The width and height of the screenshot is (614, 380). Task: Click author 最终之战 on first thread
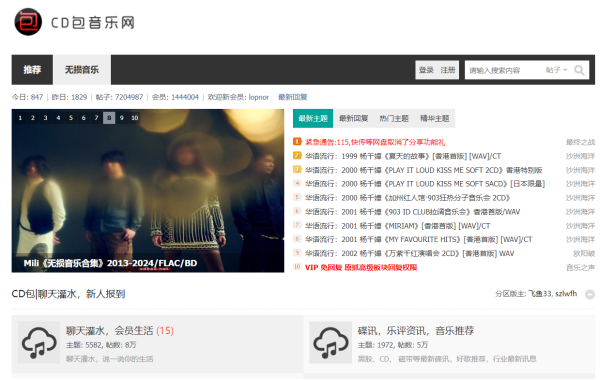(x=580, y=142)
